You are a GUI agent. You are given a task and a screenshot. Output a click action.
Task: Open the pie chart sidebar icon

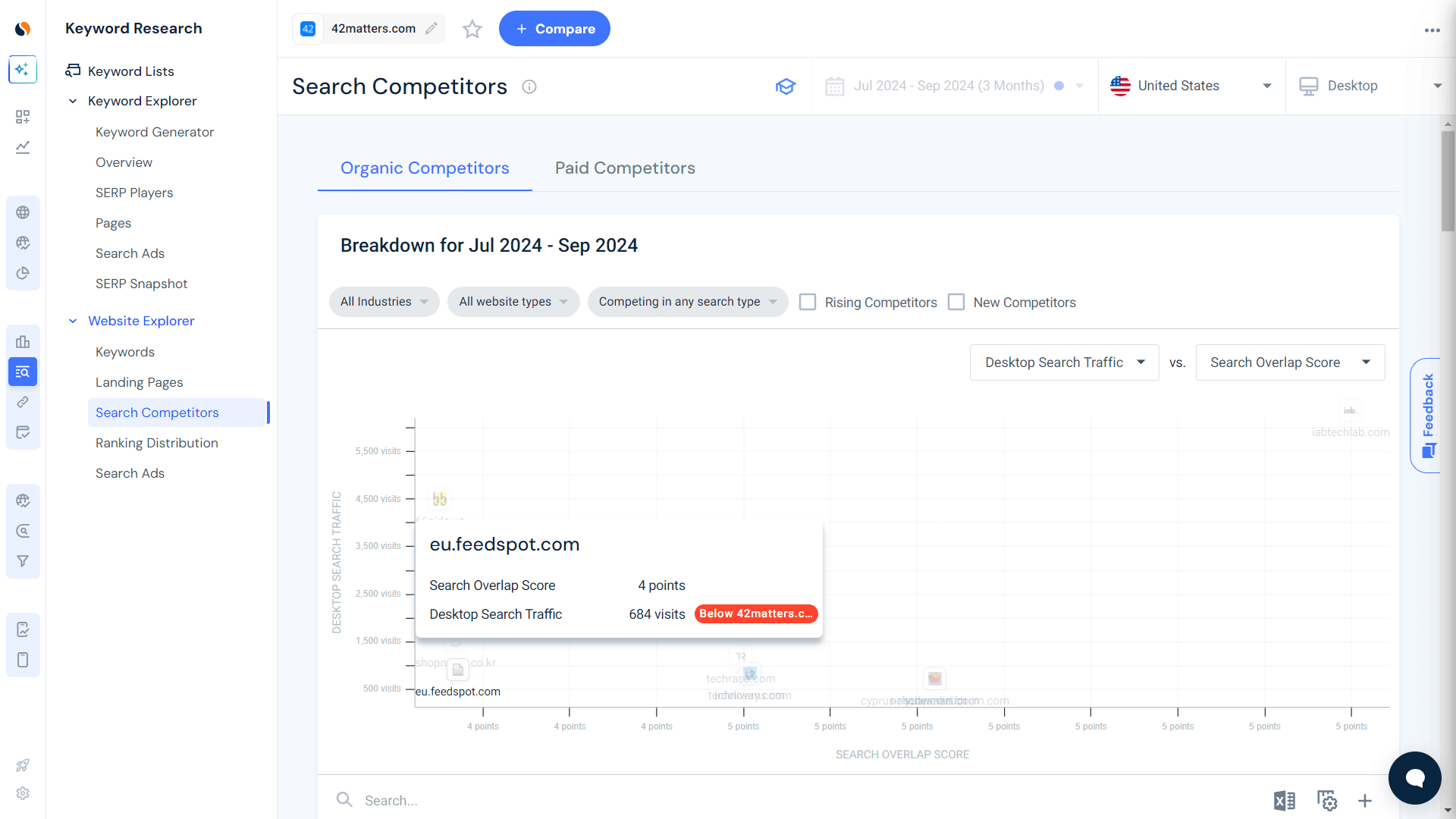(23, 273)
